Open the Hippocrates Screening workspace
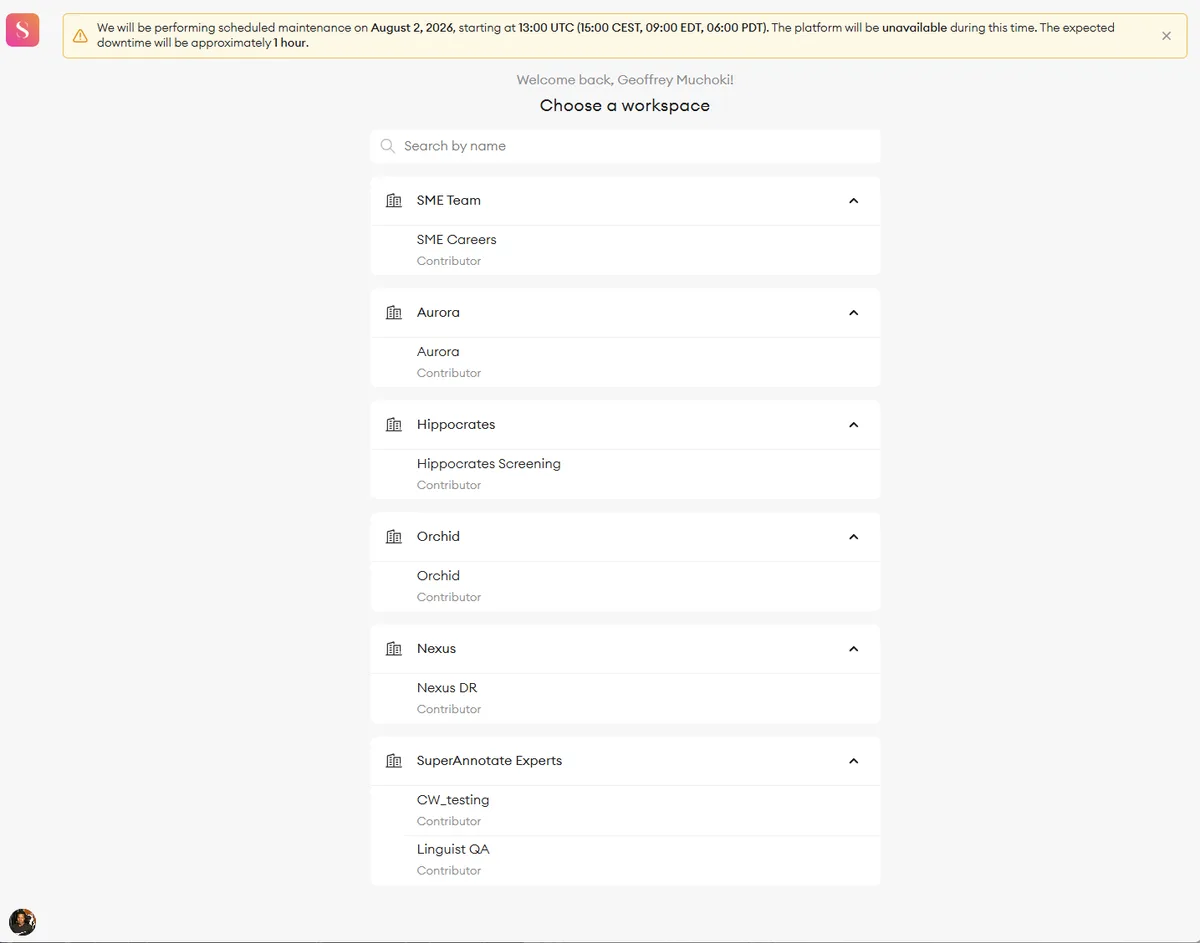This screenshot has height=943, width=1200. click(625, 474)
